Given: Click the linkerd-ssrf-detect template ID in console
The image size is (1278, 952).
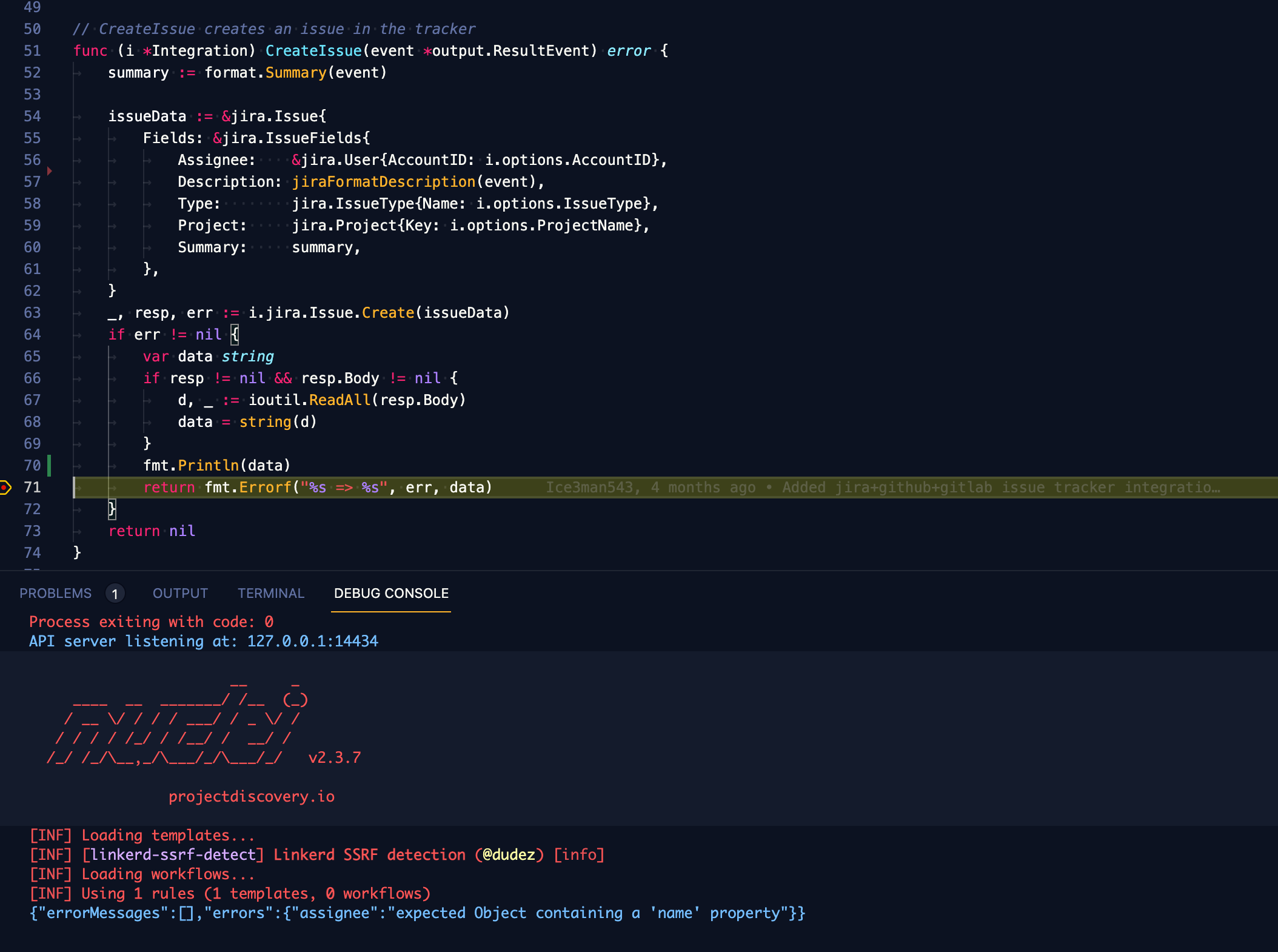Looking at the screenshot, I should [x=173, y=855].
